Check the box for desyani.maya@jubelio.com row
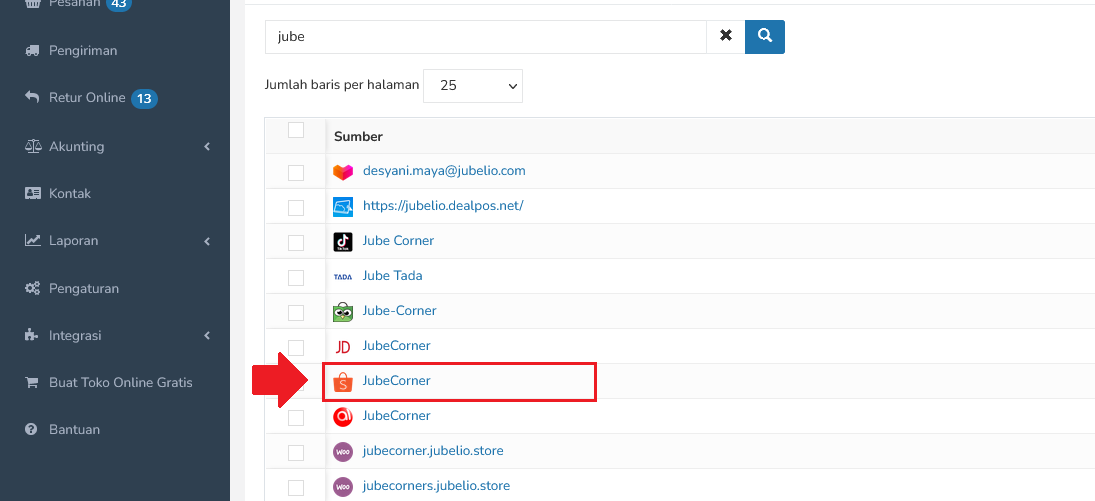Screen dimensions: 1095x501 pos(296,172)
